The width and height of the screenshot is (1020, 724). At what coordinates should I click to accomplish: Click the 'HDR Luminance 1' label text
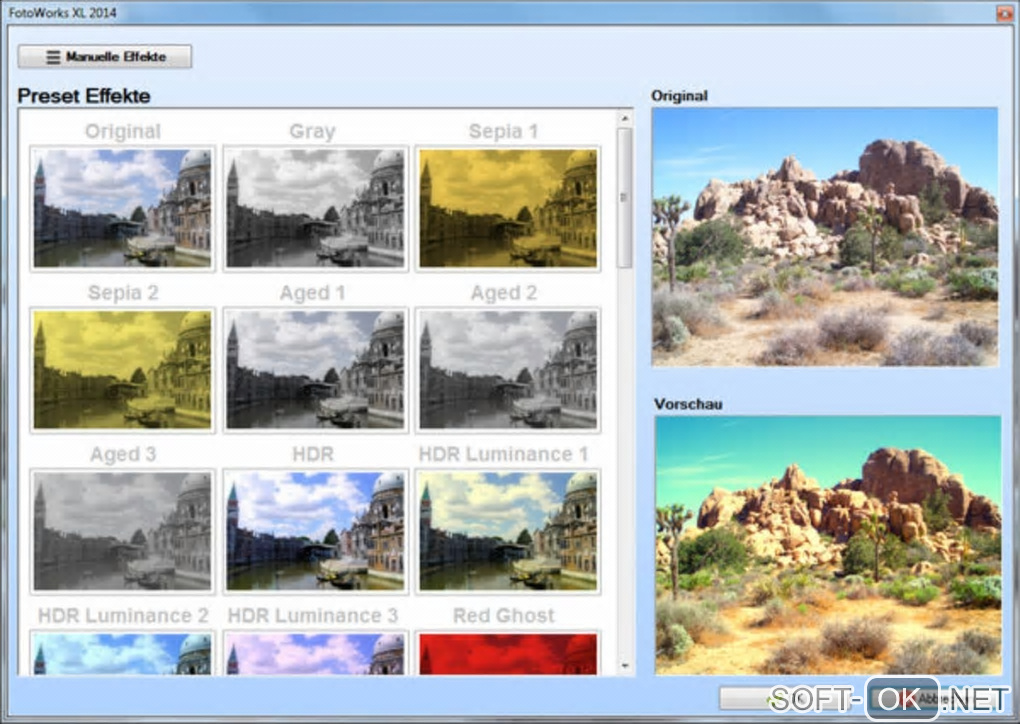coord(503,453)
